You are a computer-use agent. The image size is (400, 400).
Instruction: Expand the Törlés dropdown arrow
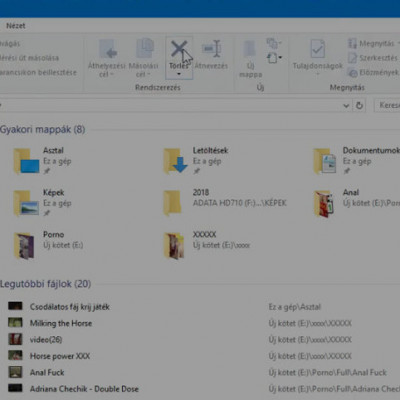pos(179,74)
